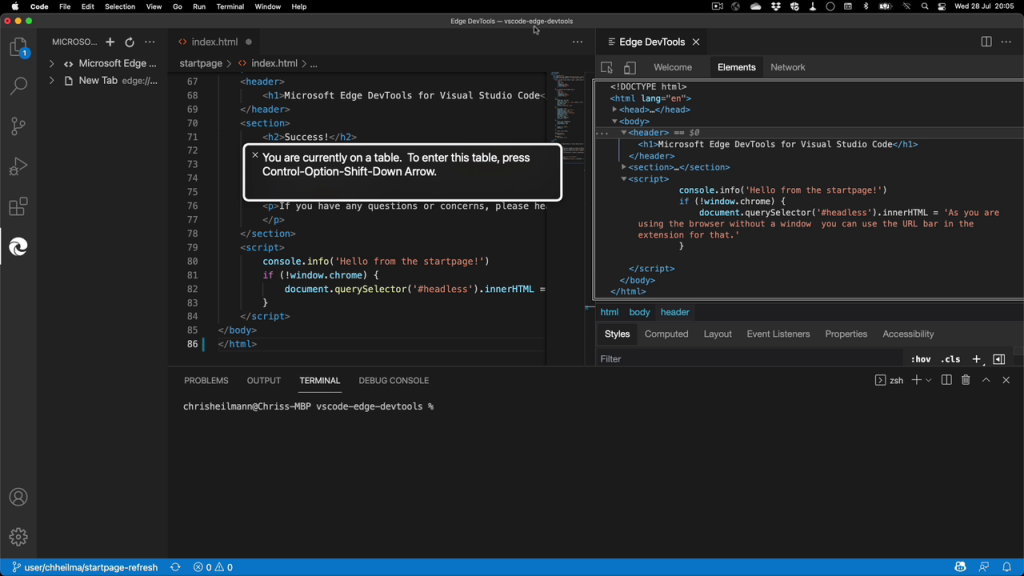Click the branch name in status bar

coord(85,567)
